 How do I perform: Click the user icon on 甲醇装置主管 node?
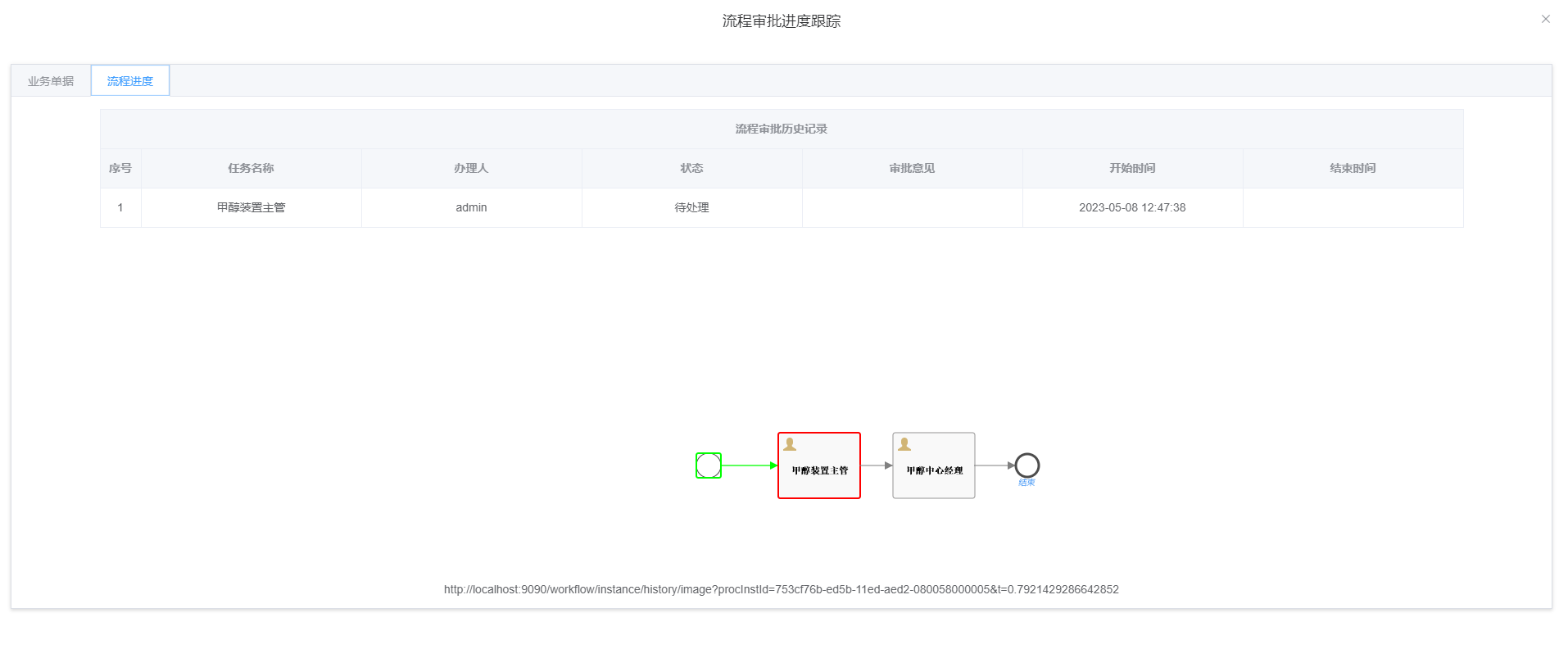point(790,444)
